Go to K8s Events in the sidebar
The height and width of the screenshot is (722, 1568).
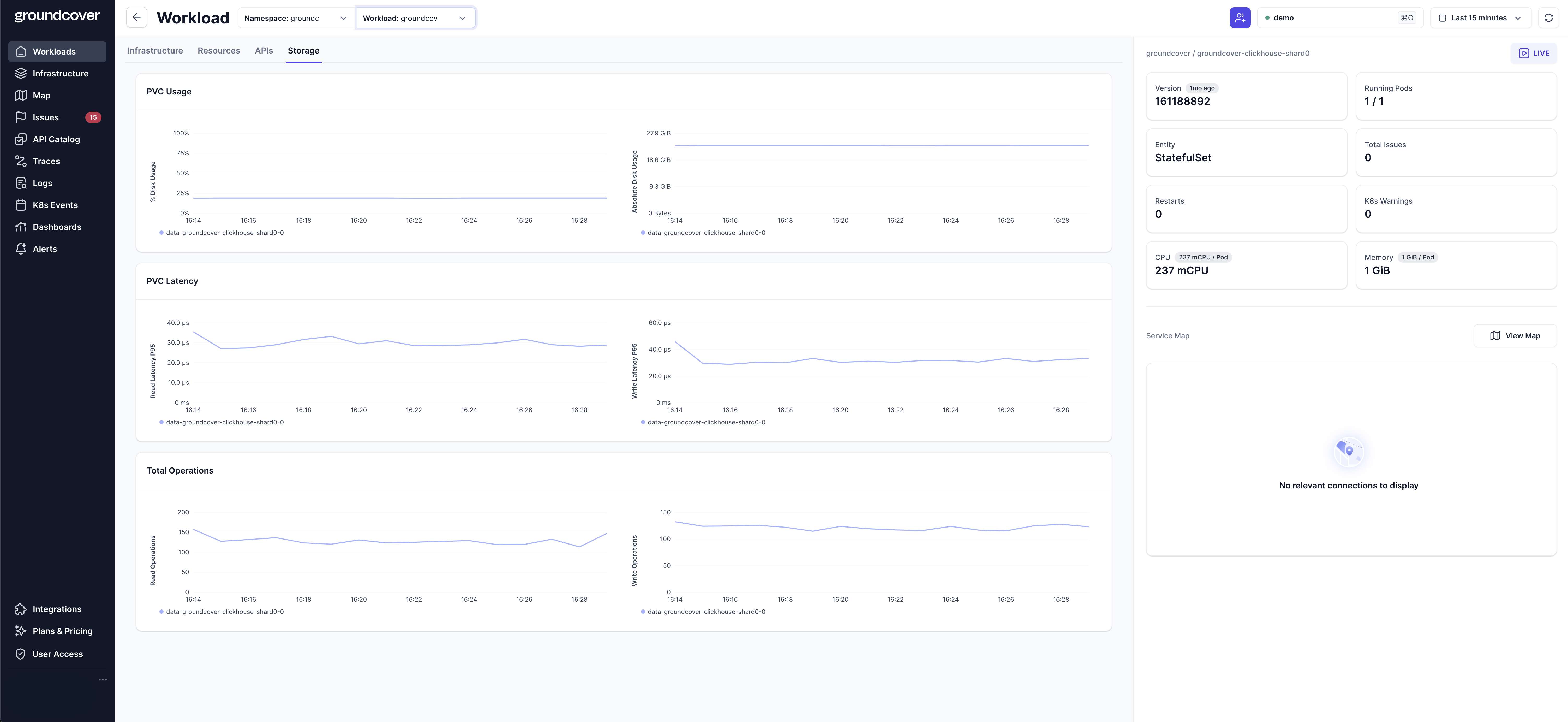coord(55,205)
